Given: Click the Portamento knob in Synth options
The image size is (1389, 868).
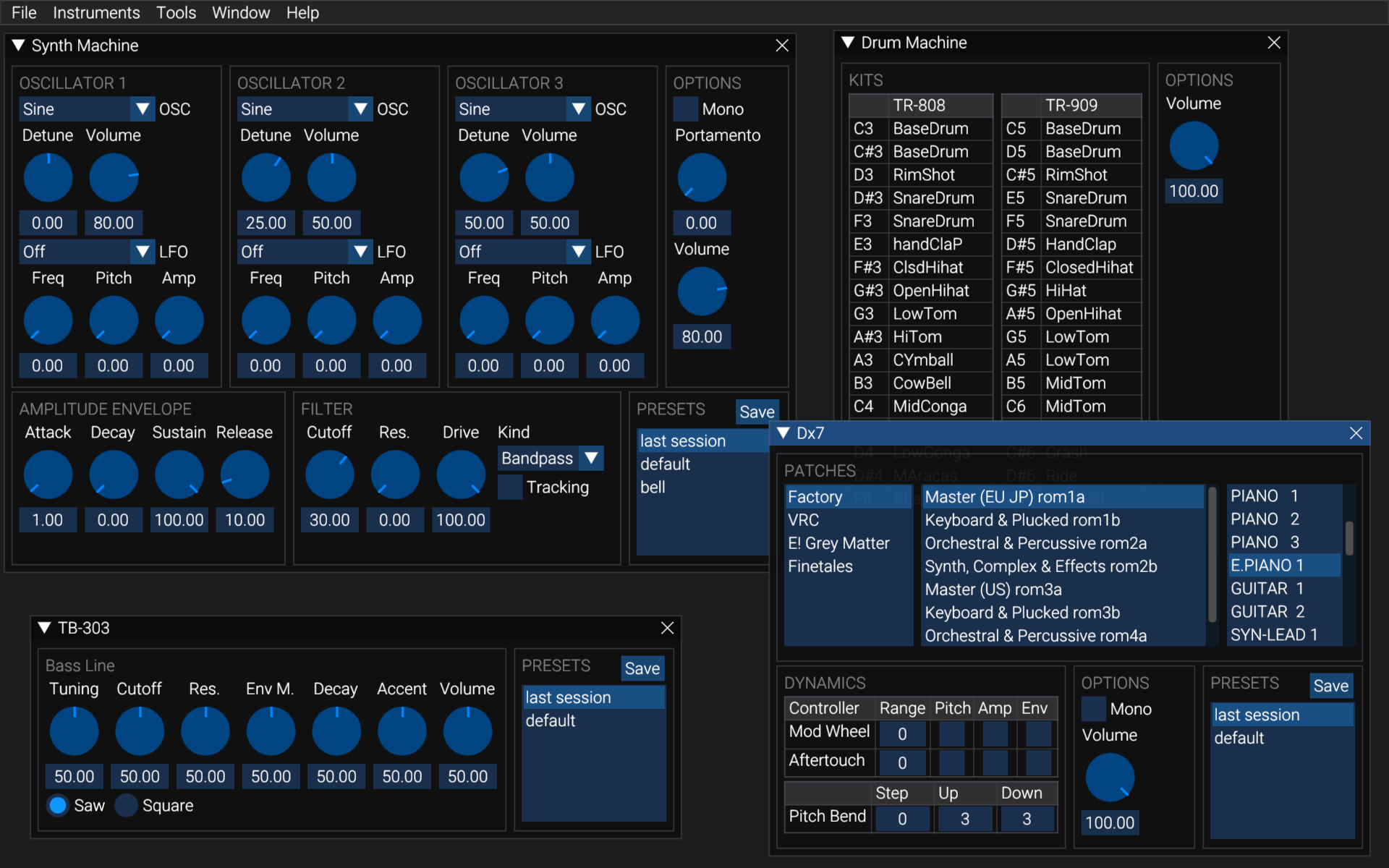Looking at the screenshot, I should [701, 178].
